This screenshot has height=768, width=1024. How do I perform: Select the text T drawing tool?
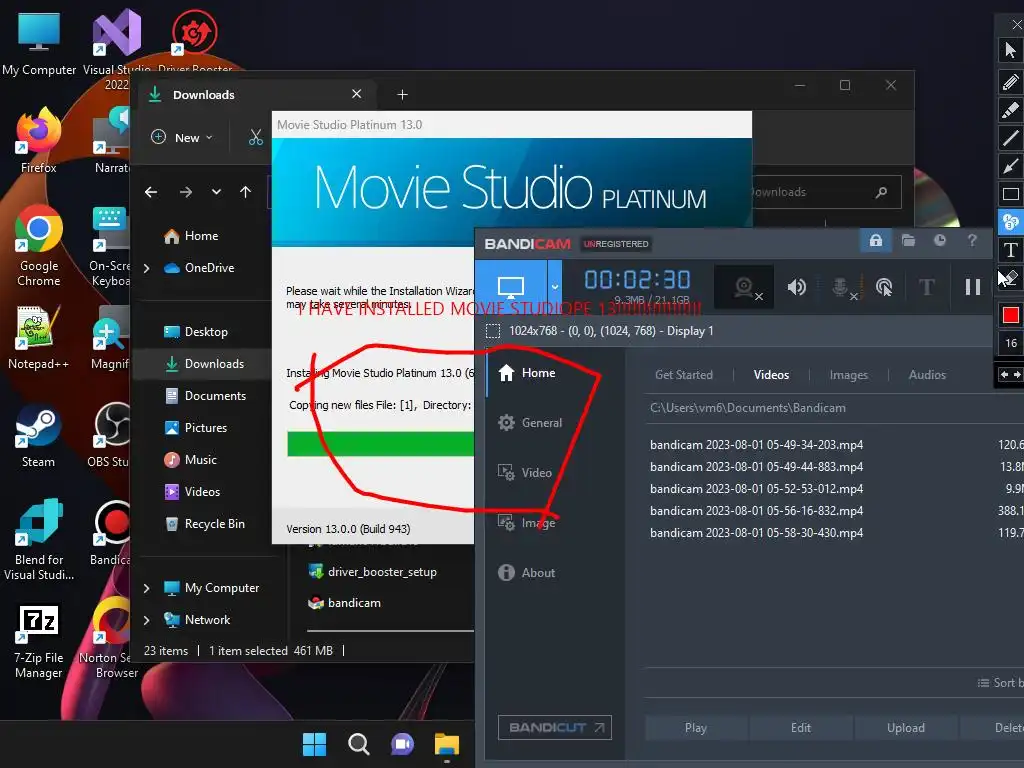tap(1010, 250)
